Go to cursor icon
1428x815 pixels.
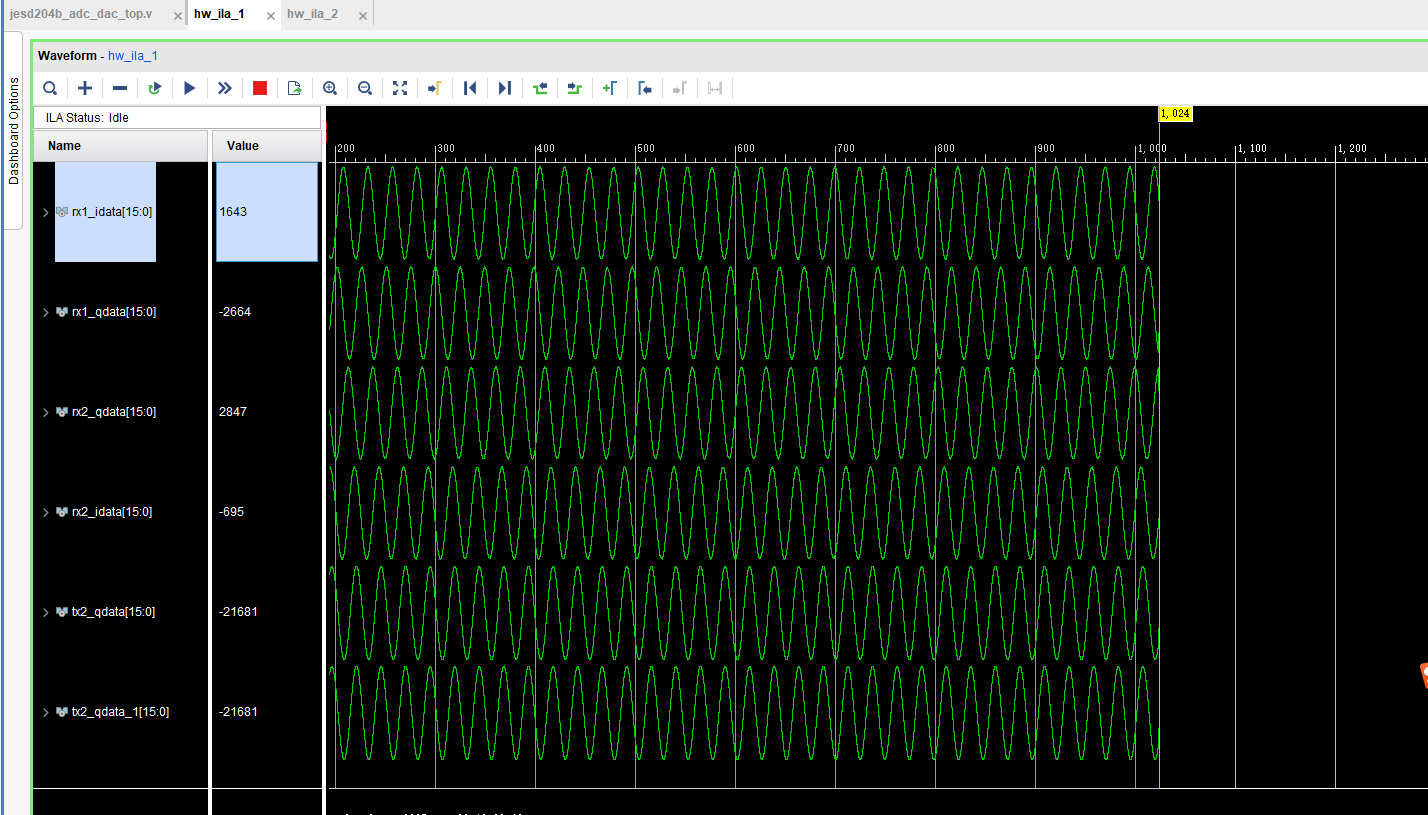[x=435, y=88]
